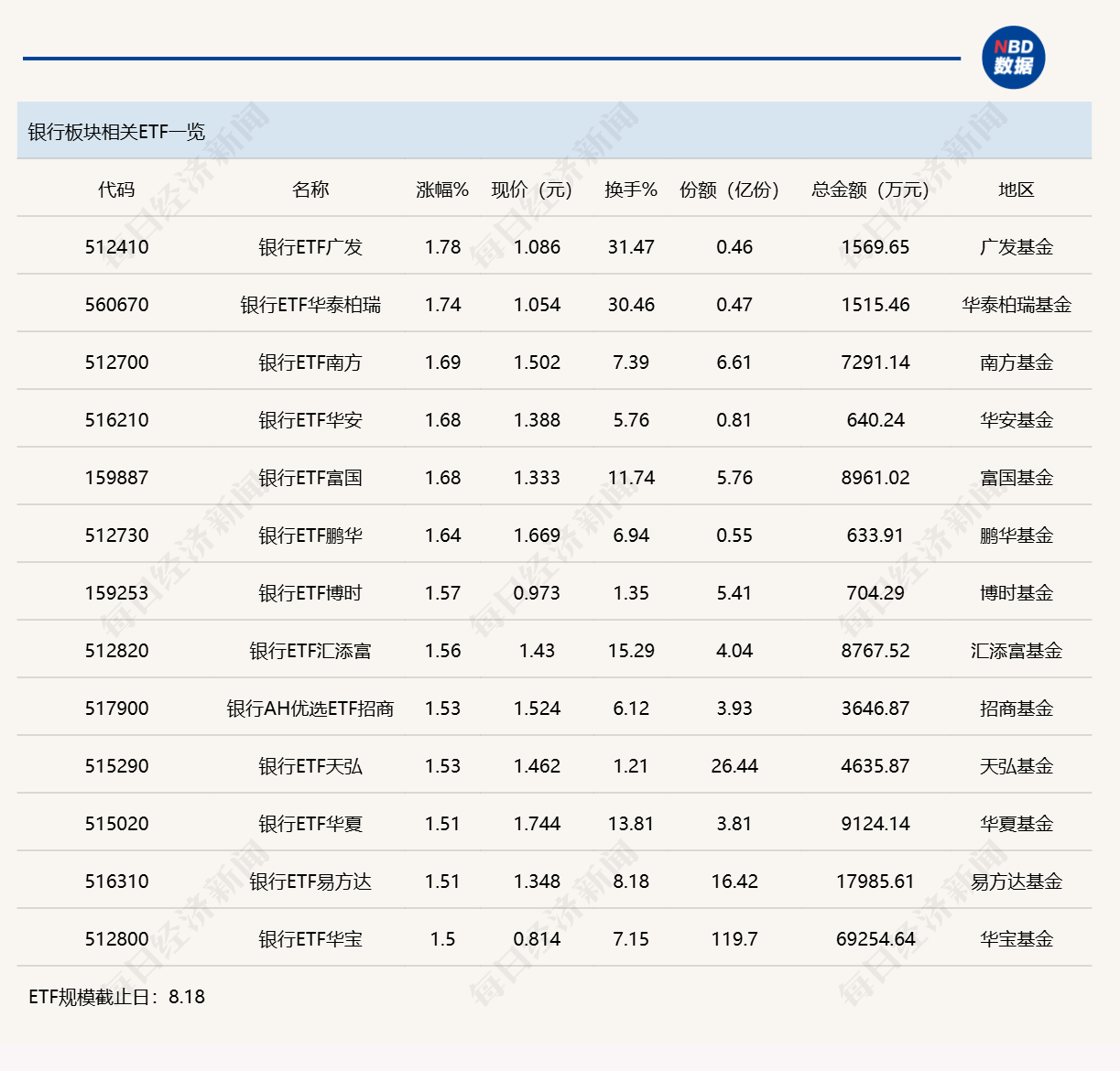Viewport: 1120px width, 1071px height.
Task: Click total amount 17985.61
Action: pyautogui.click(x=875, y=882)
